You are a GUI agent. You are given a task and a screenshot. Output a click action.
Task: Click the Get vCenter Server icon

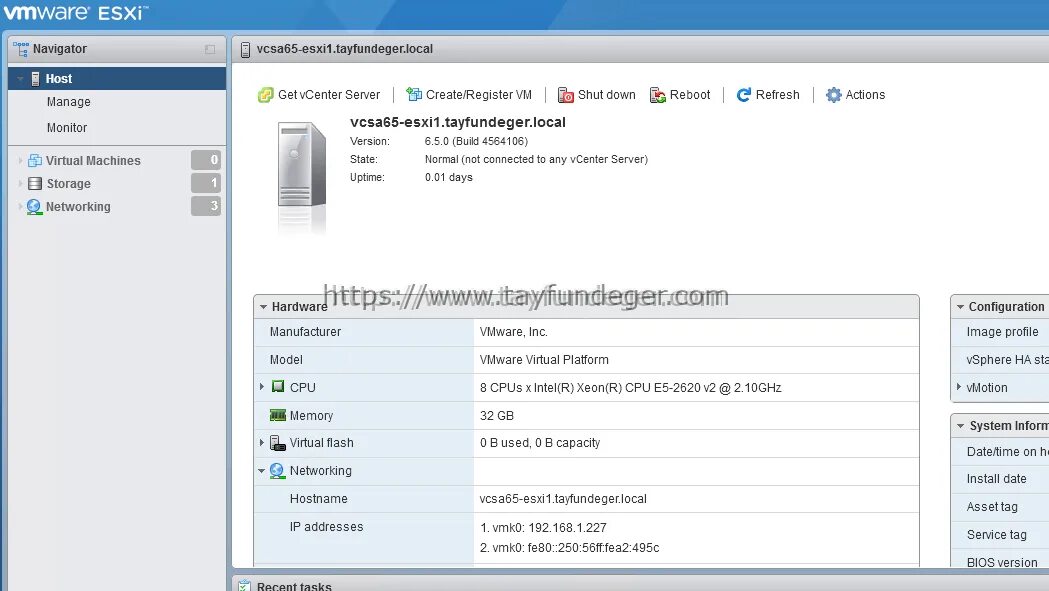pos(265,95)
